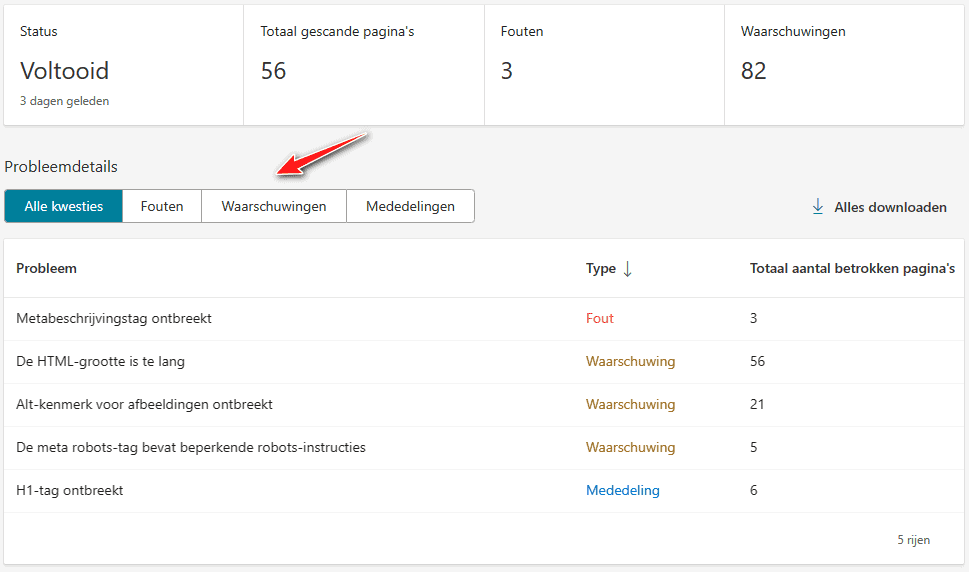Click the Probleem column header
969x572 pixels.
46,269
